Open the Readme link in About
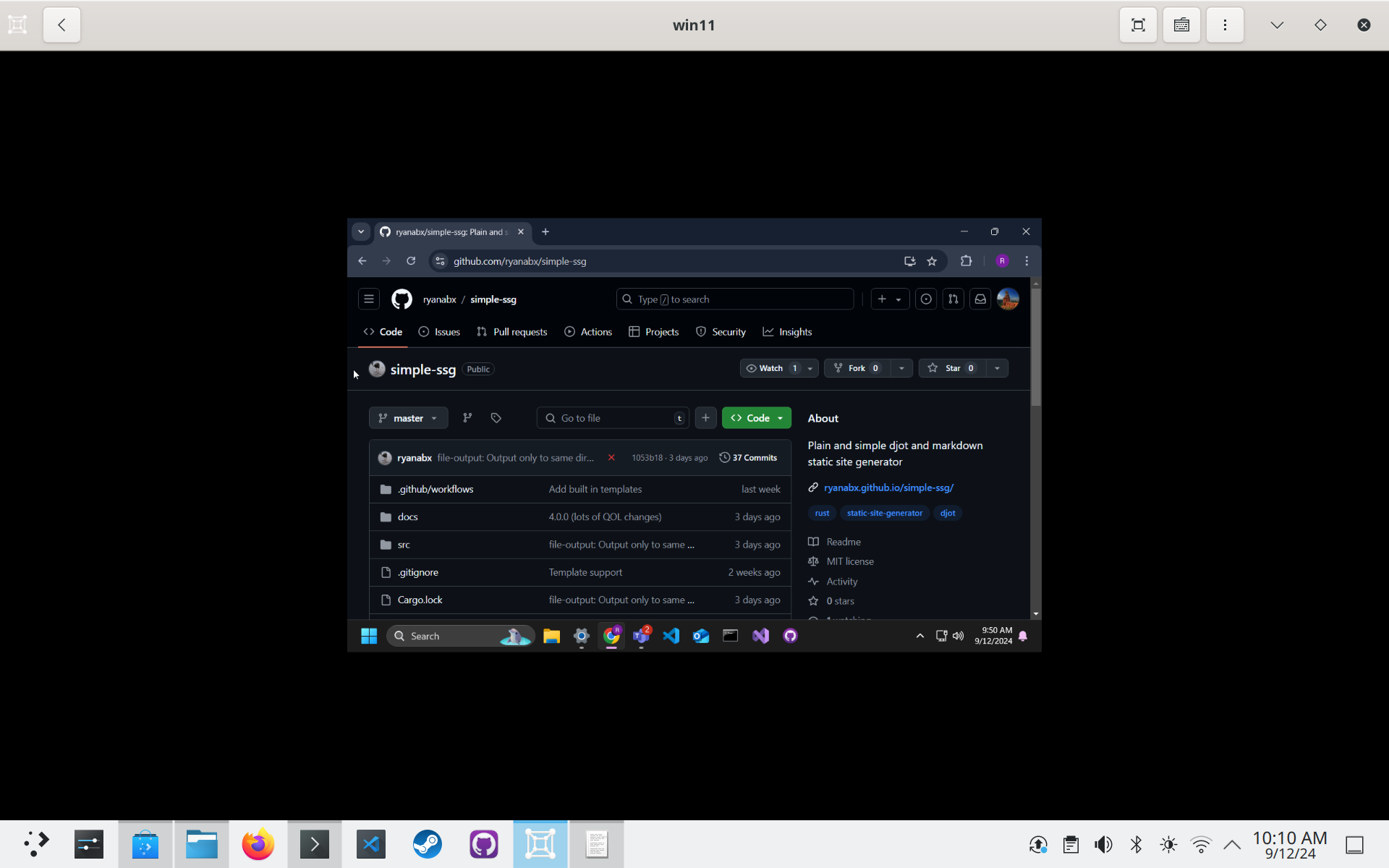 click(844, 542)
